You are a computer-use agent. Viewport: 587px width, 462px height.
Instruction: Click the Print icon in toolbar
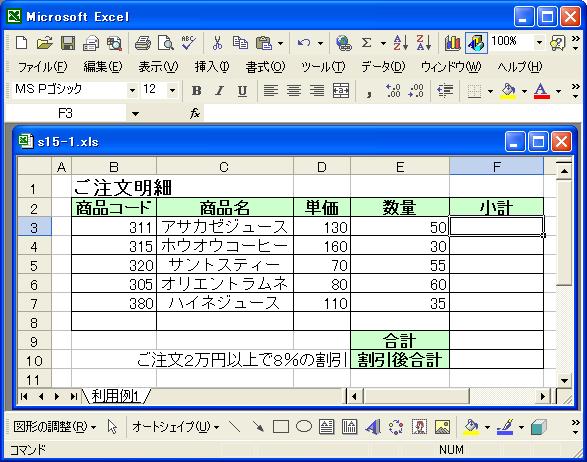click(x=143, y=43)
